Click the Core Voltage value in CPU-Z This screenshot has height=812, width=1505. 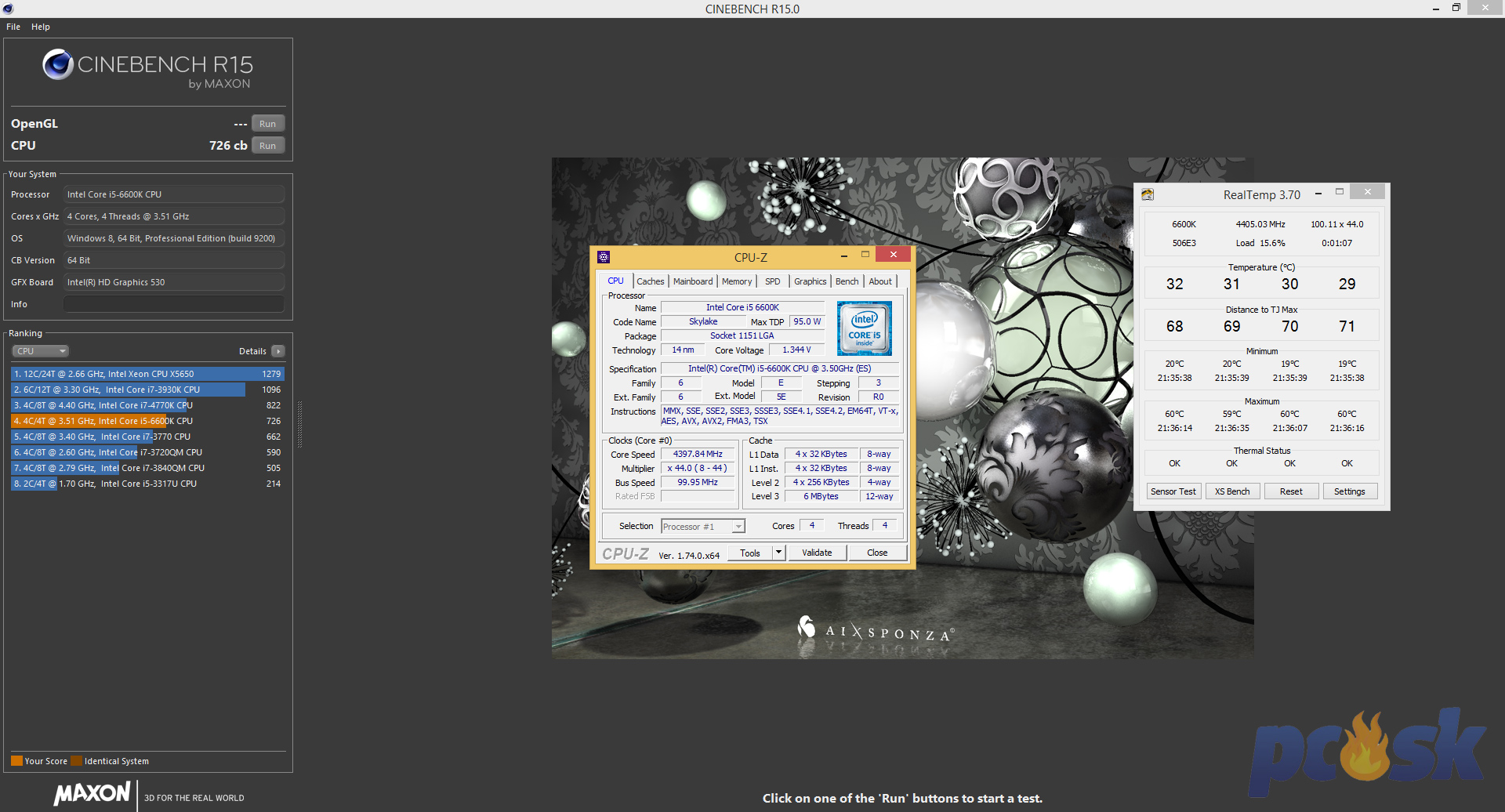pyautogui.click(x=796, y=350)
